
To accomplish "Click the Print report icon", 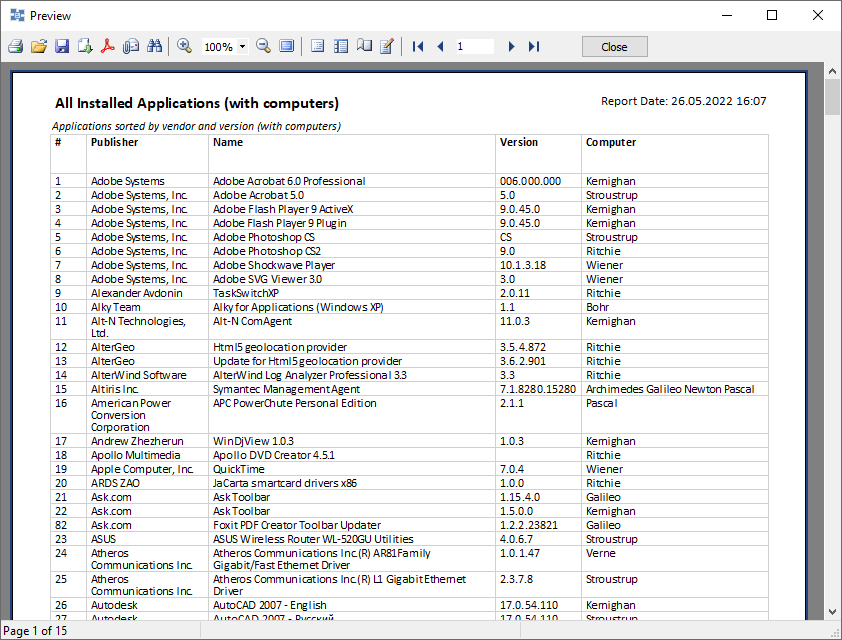I will pos(16,46).
